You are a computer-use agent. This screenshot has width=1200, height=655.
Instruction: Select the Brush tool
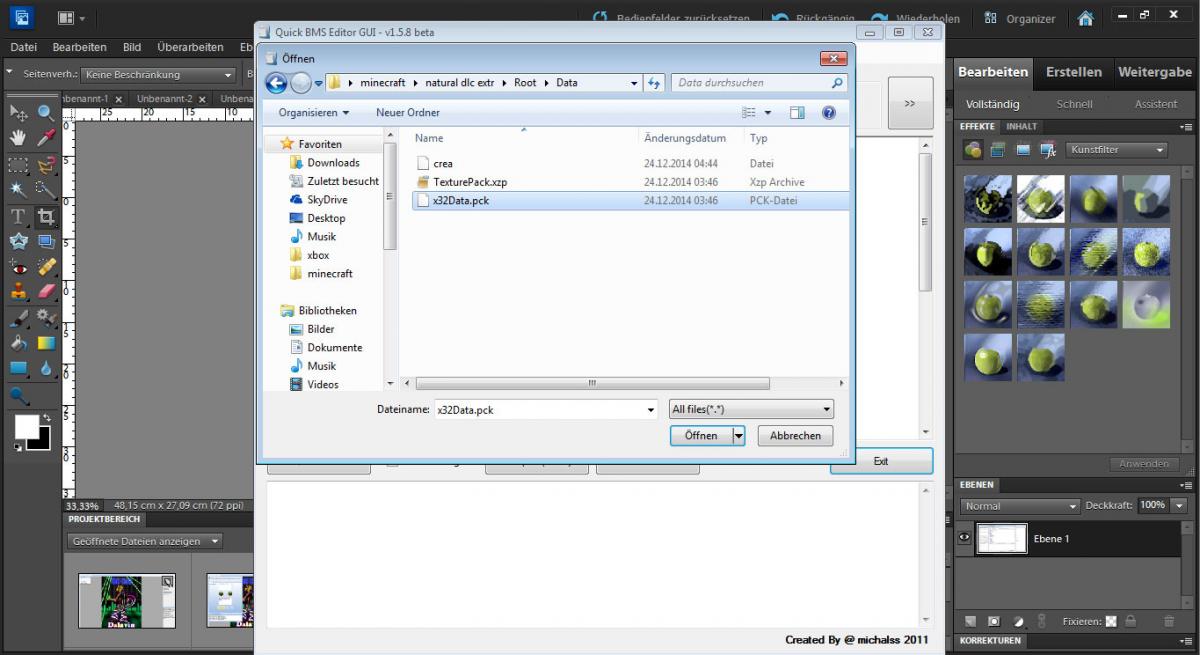tap(18, 318)
